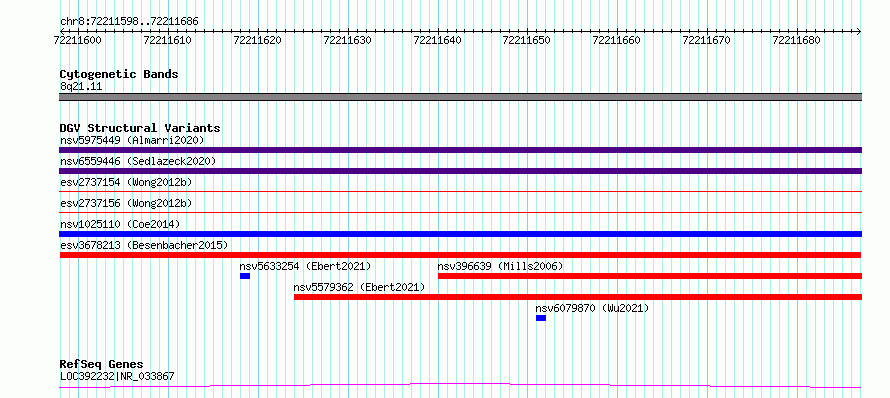
Task: Click ruler position 72211640
Action: pos(438,40)
